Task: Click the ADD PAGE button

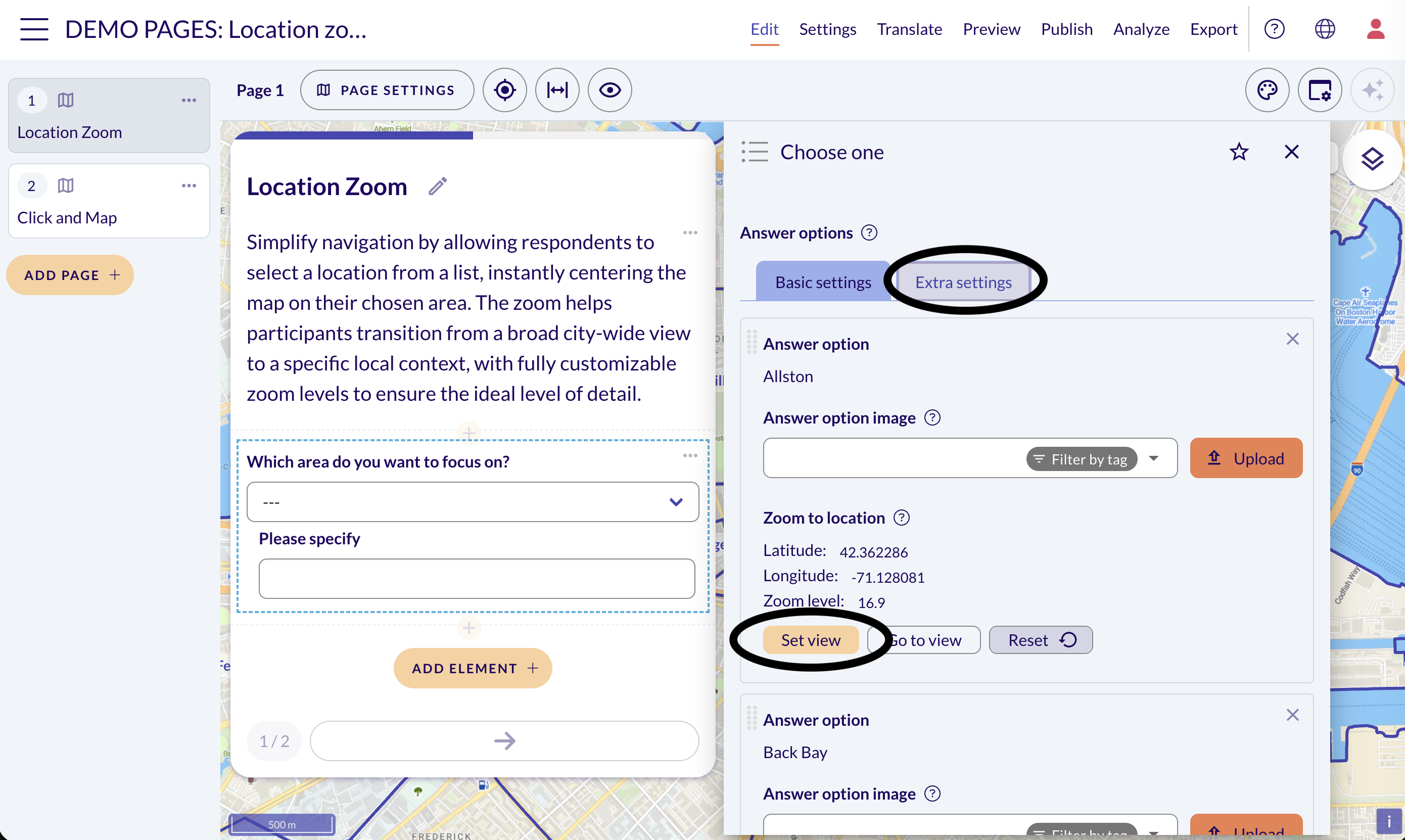Action: click(70, 275)
